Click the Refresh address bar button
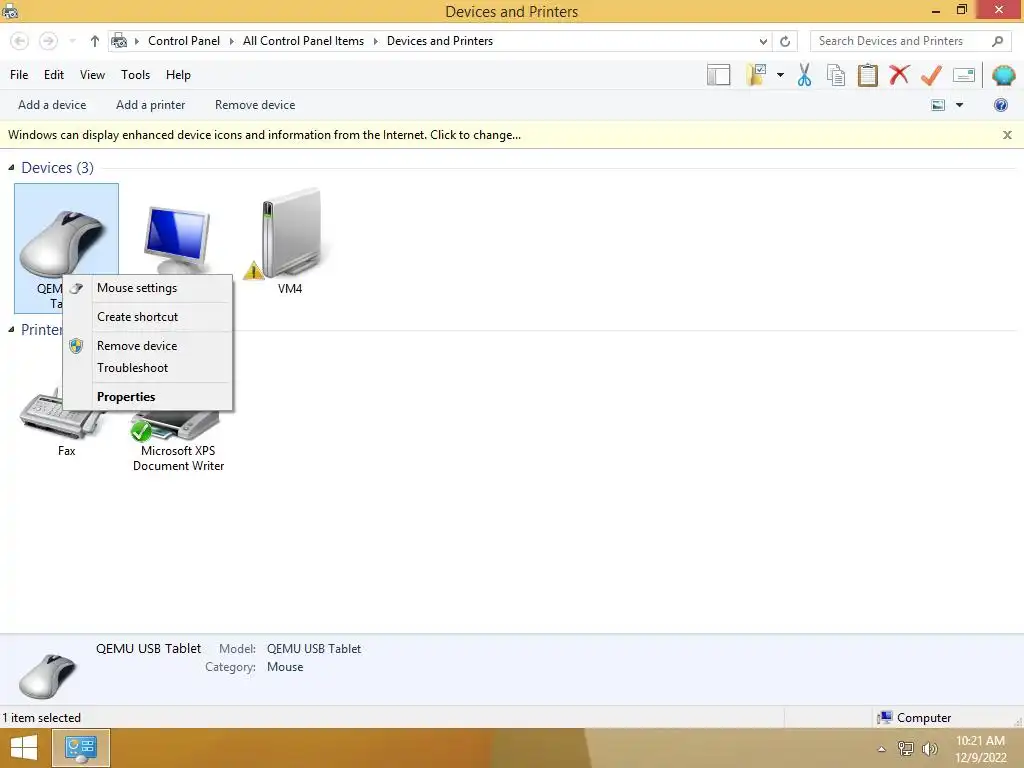This screenshot has height=768, width=1024. coord(785,41)
